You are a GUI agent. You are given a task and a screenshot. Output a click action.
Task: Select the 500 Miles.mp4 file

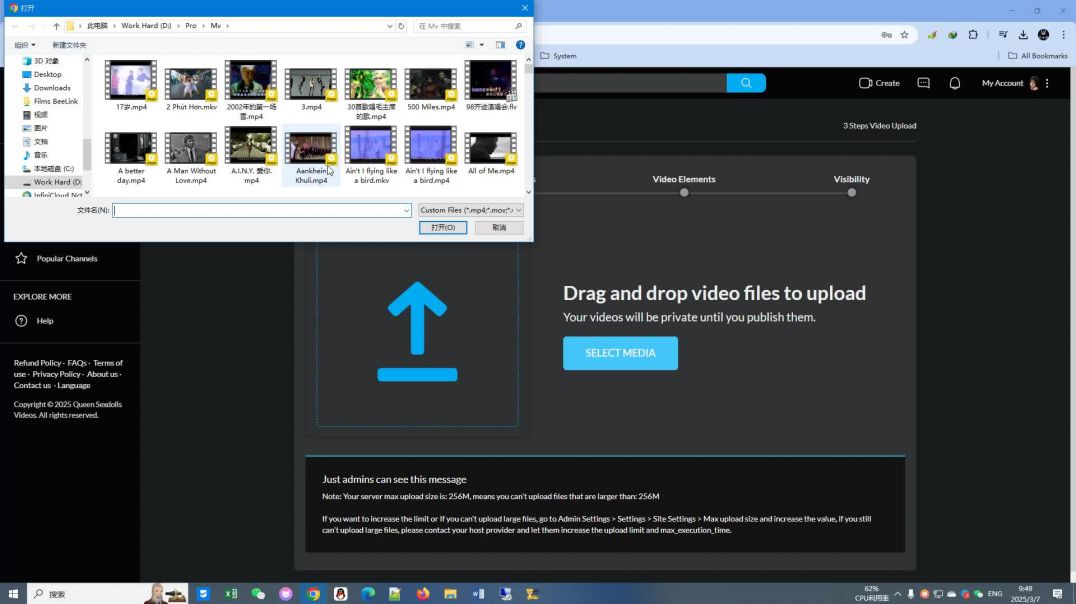[431, 89]
